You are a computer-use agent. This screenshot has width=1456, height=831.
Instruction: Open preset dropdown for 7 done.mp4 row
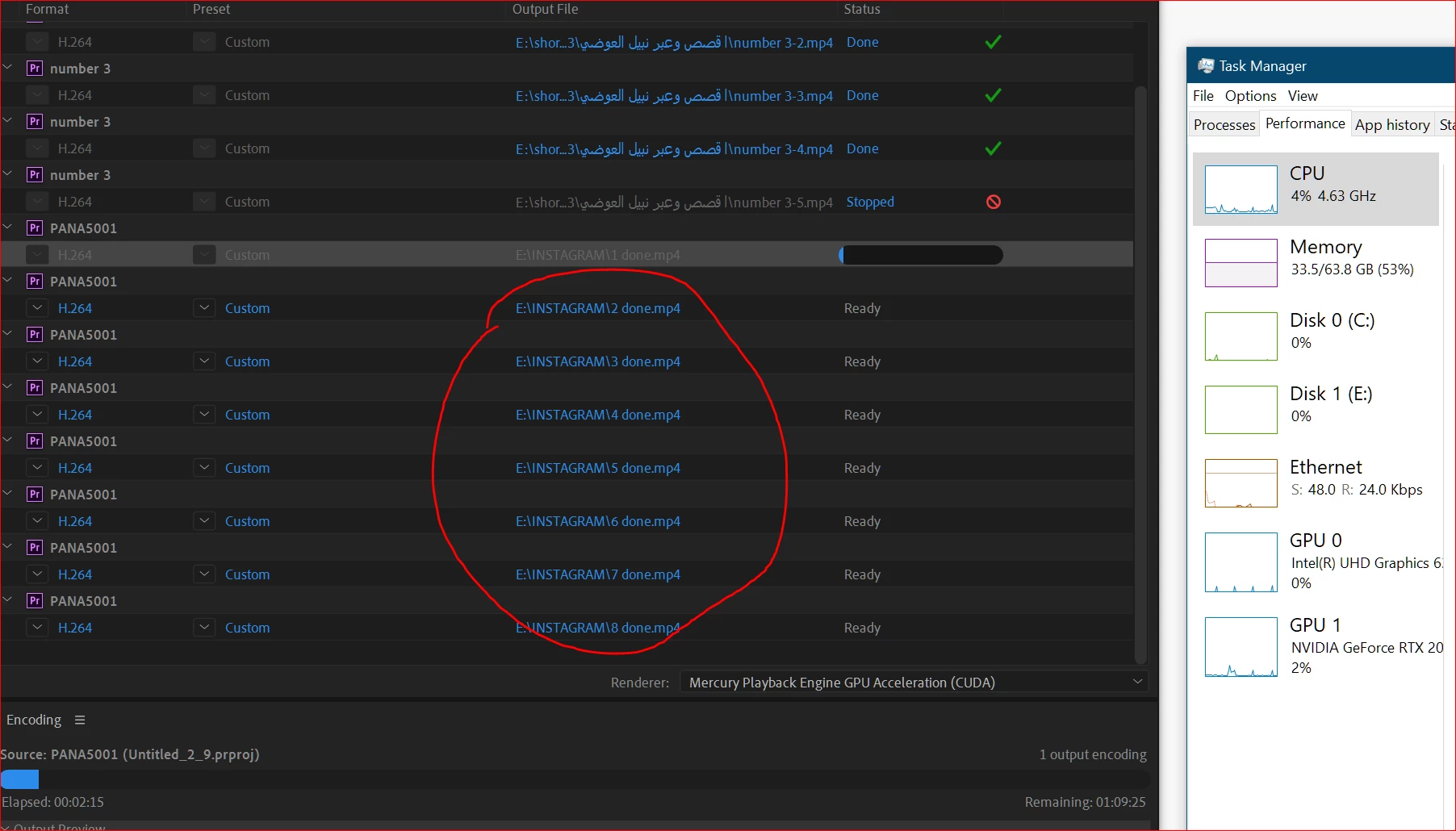click(x=204, y=574)
